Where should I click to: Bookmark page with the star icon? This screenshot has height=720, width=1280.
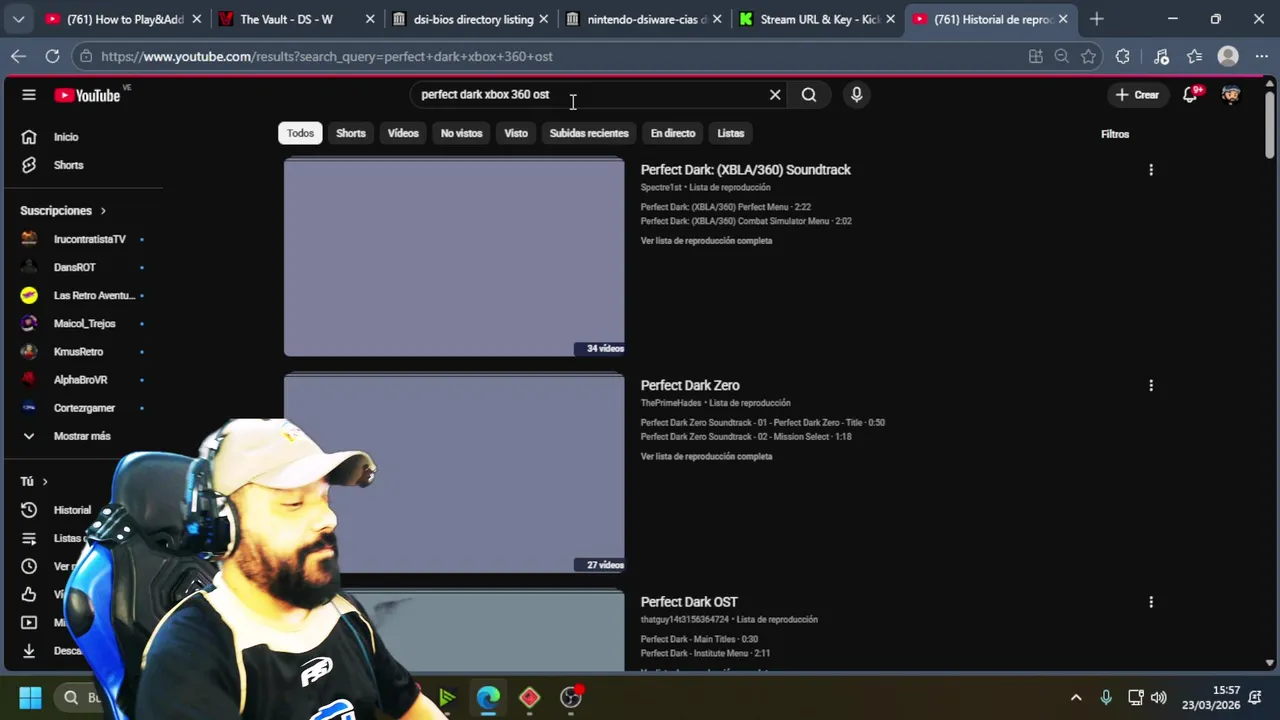pyautogui.click(x=1089, y=57)
